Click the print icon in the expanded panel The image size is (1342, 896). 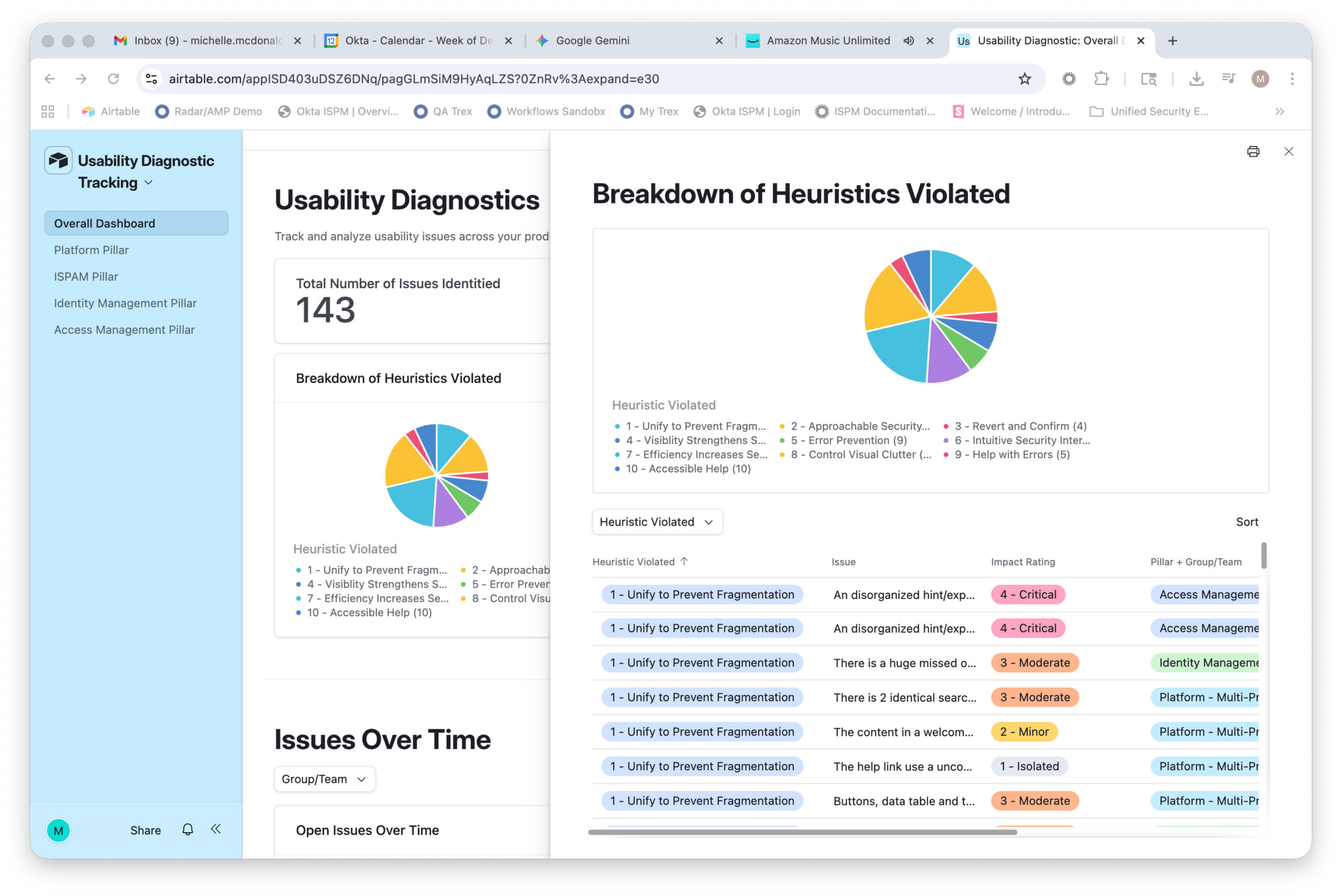(x=1253, y=151)
